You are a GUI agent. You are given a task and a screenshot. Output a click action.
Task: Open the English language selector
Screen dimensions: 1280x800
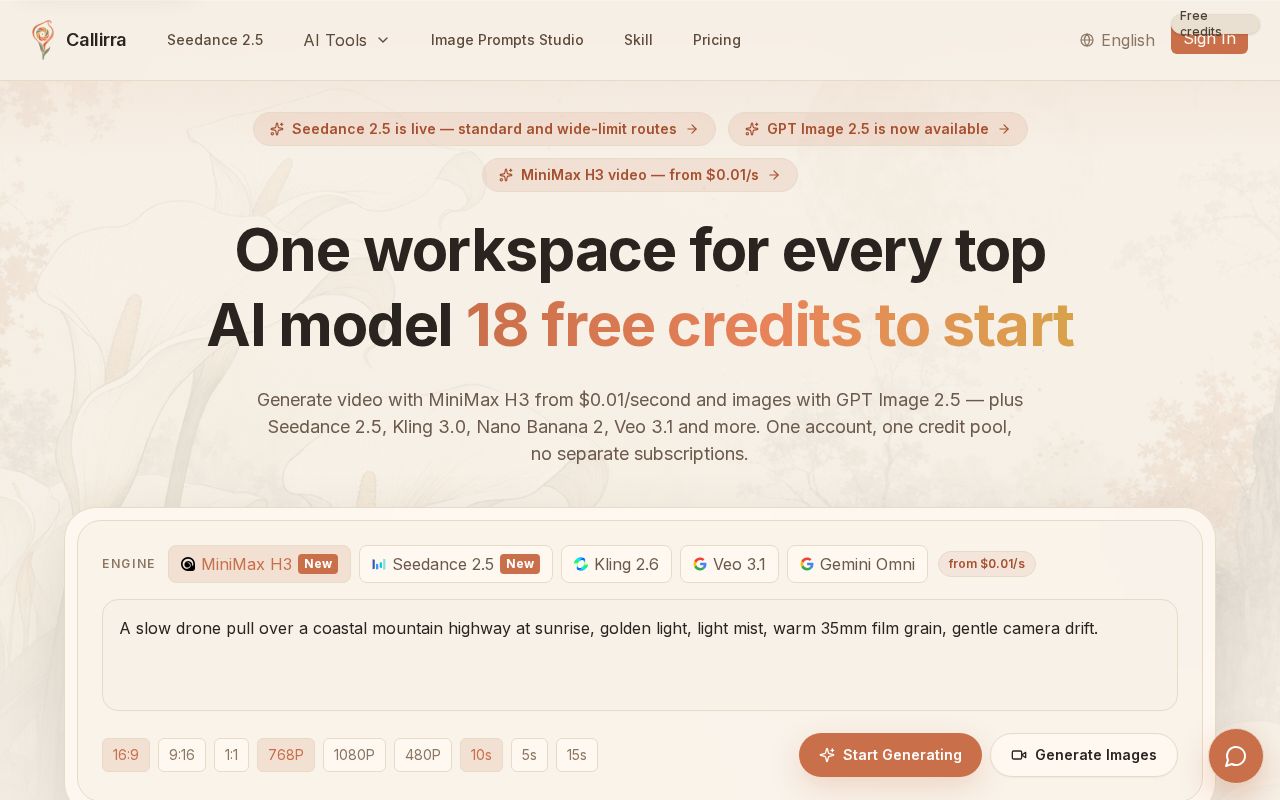(1117, 40)
